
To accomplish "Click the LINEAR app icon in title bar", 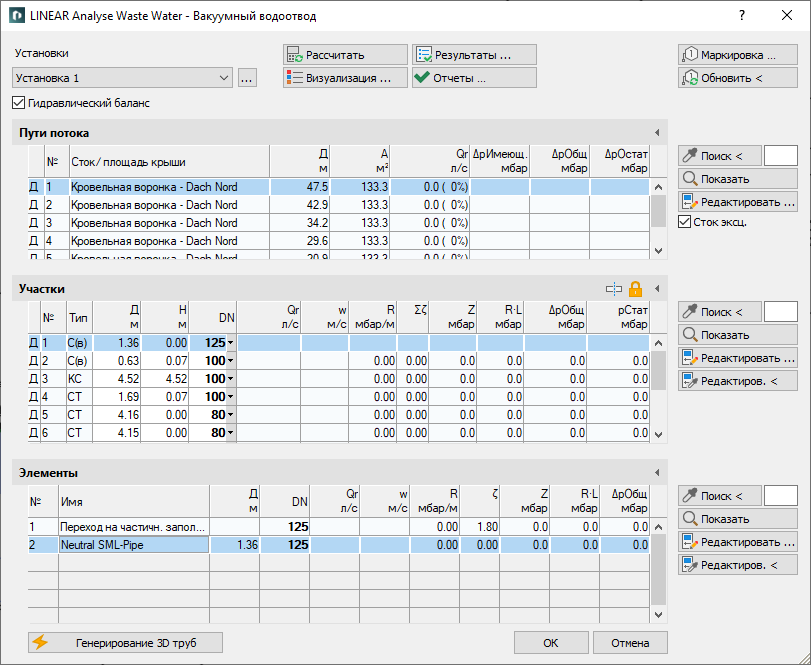I will tap(17, 16).
